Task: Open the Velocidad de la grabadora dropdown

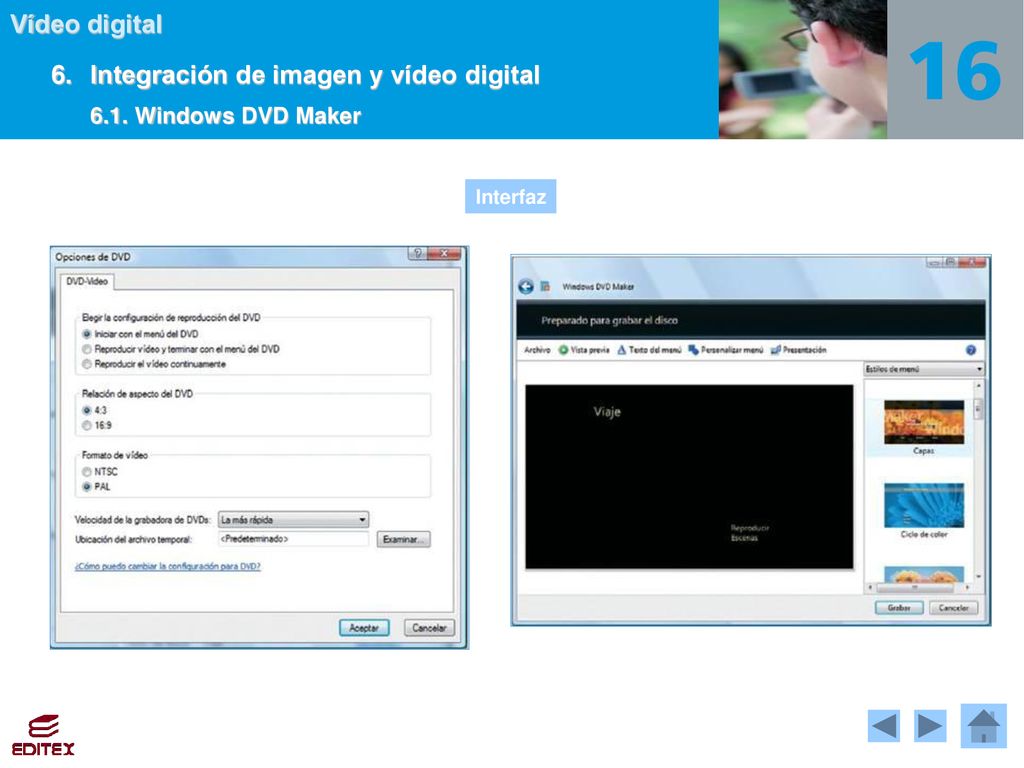Action: 293,520
